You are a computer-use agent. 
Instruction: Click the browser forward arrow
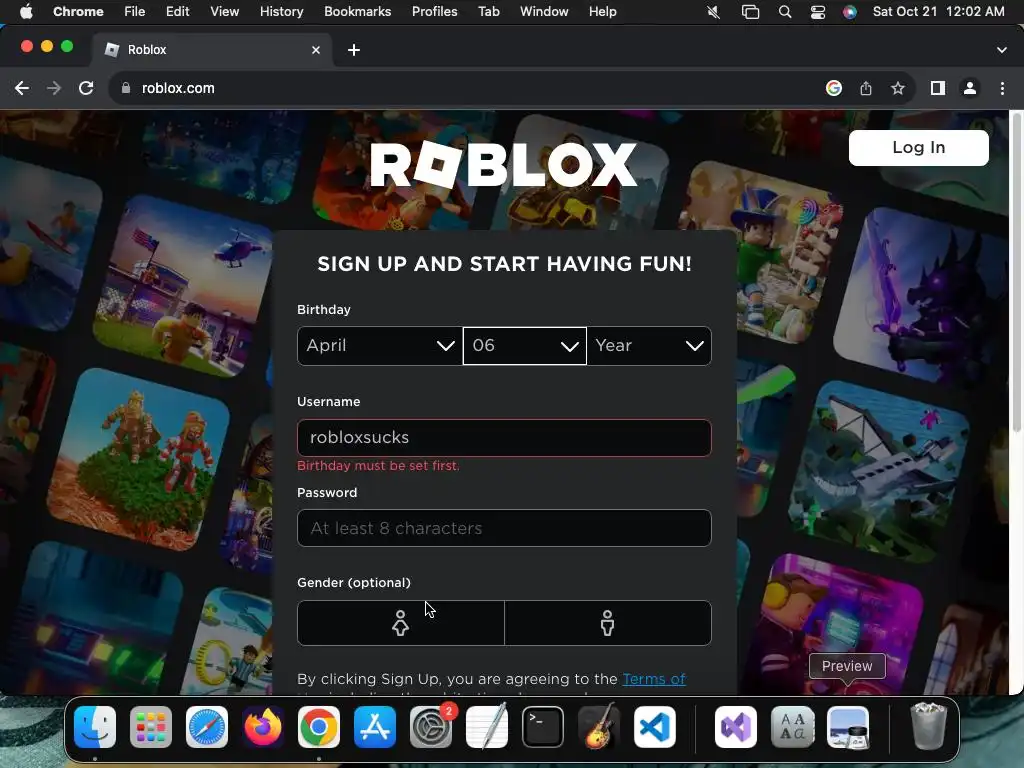54,88
